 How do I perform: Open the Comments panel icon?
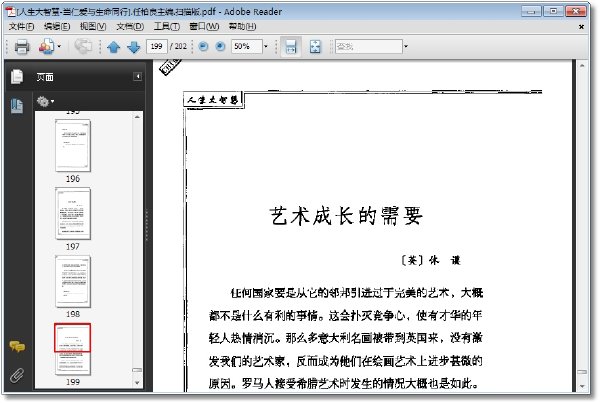click(17, 347)
